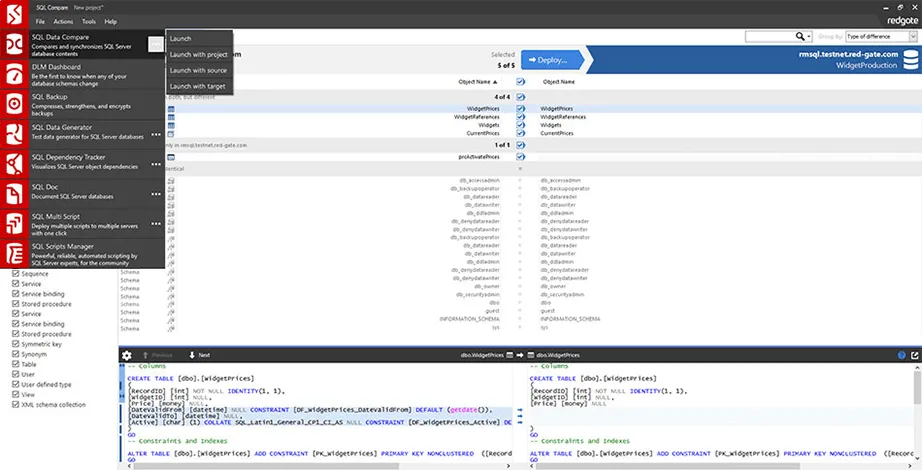
Task: Select the SQL Doc icon
Action: [x=15, y=193]
